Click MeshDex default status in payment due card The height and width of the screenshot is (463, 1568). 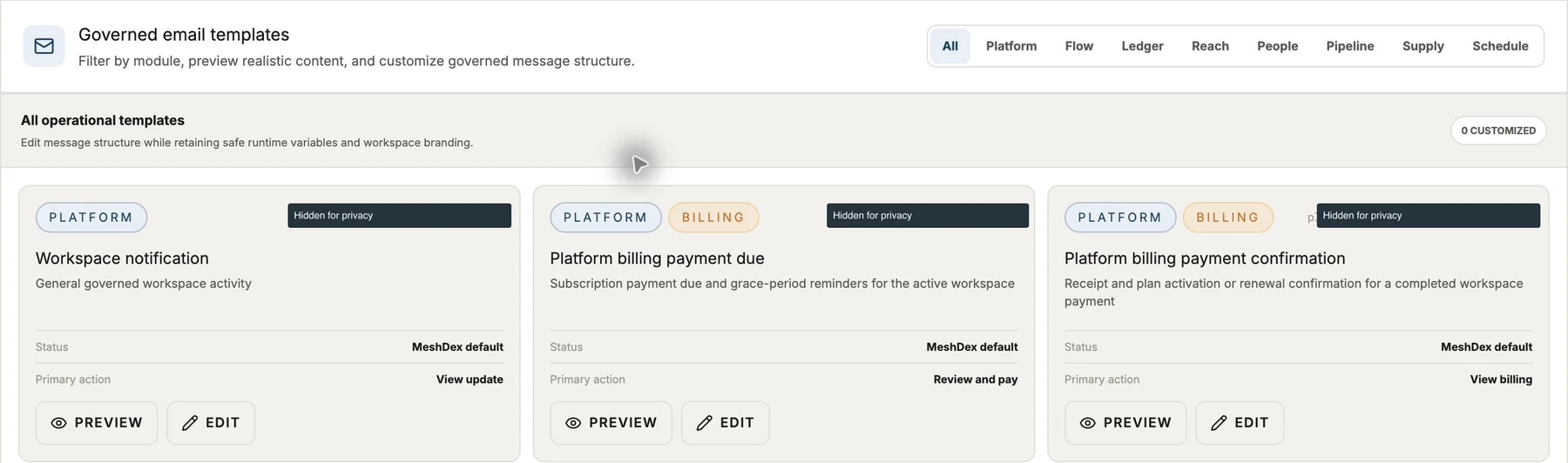(x=972, y=347)
